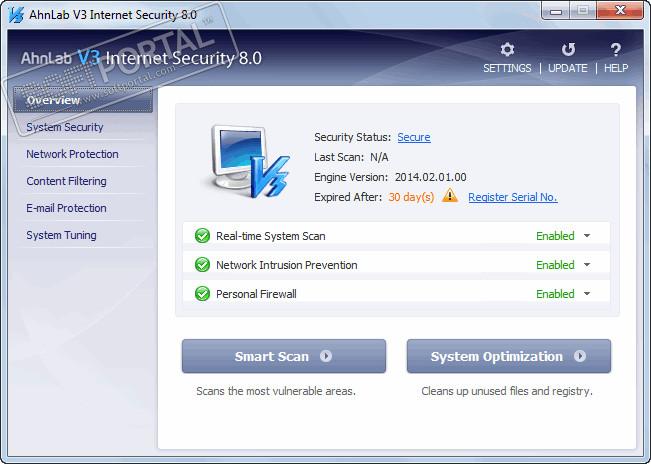
Task: Click the Real-time System Scan label
Action: click(x=271, y=236)
